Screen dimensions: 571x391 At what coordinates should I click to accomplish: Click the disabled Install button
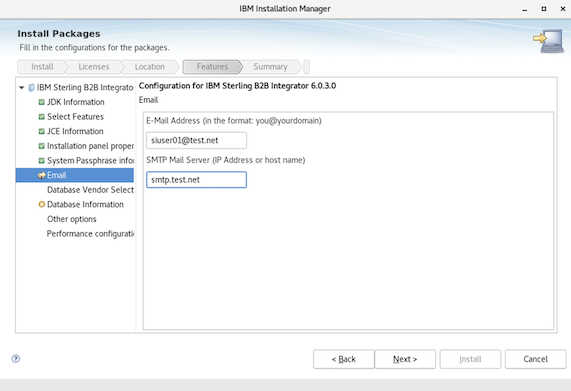click(470, 359)
